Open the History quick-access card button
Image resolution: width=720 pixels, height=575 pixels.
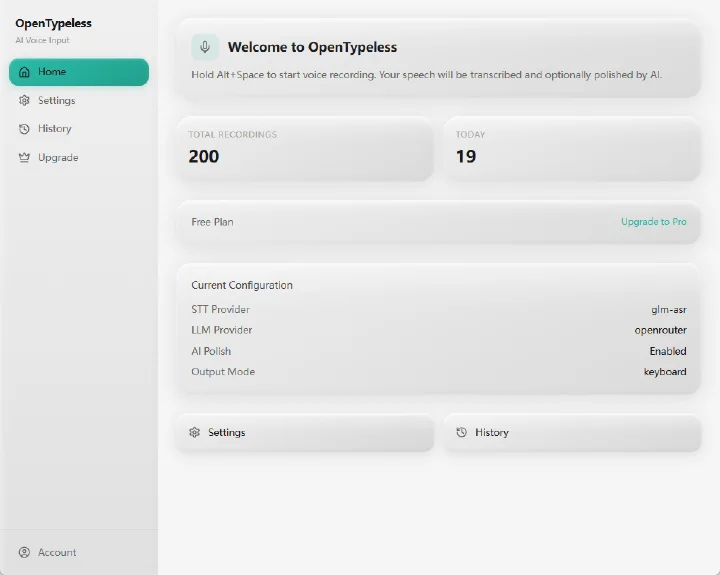coord(572,433)
